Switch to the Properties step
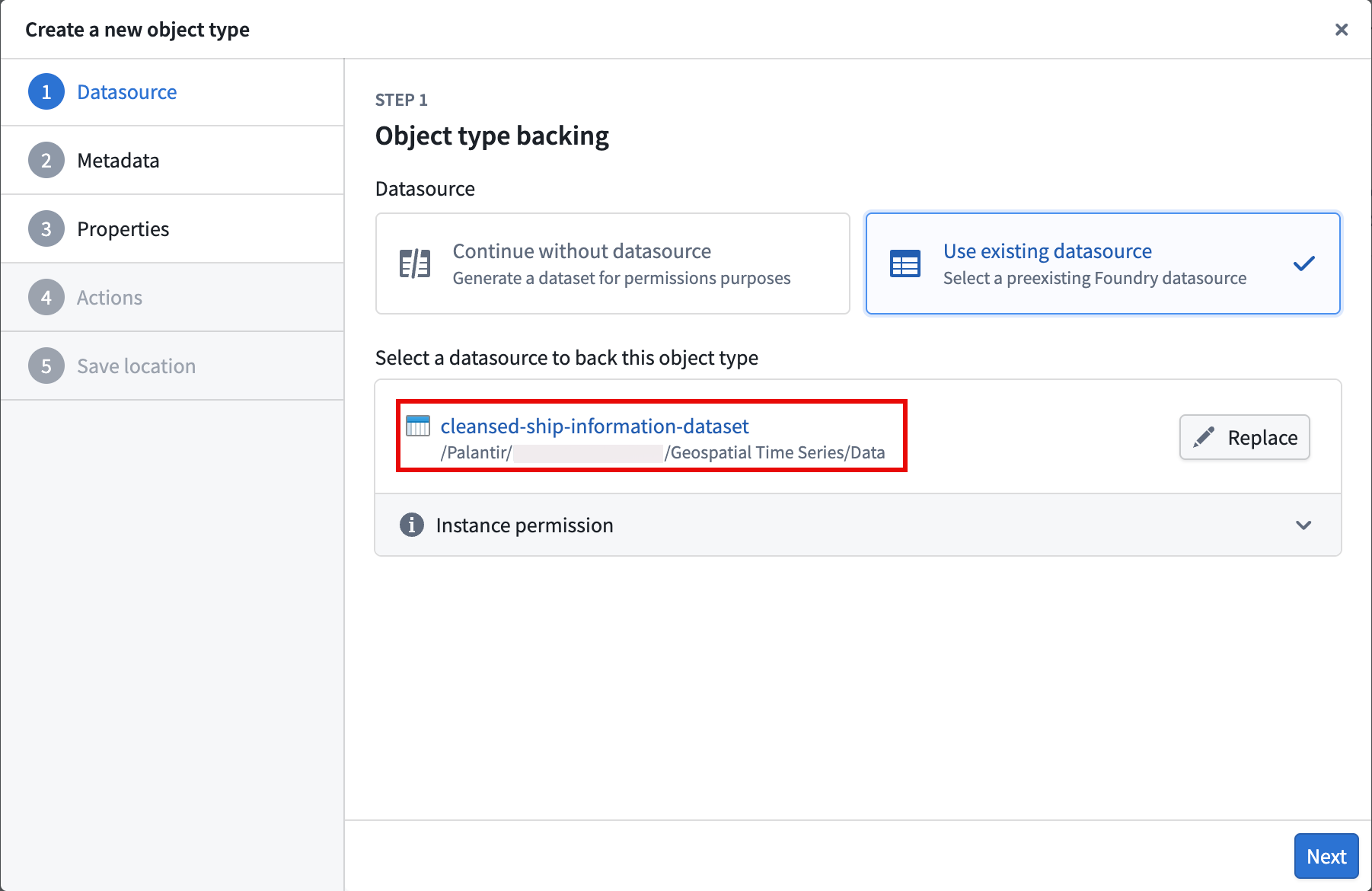Image resolution: width=1372 pixels, height=891 pixels. 123,228
